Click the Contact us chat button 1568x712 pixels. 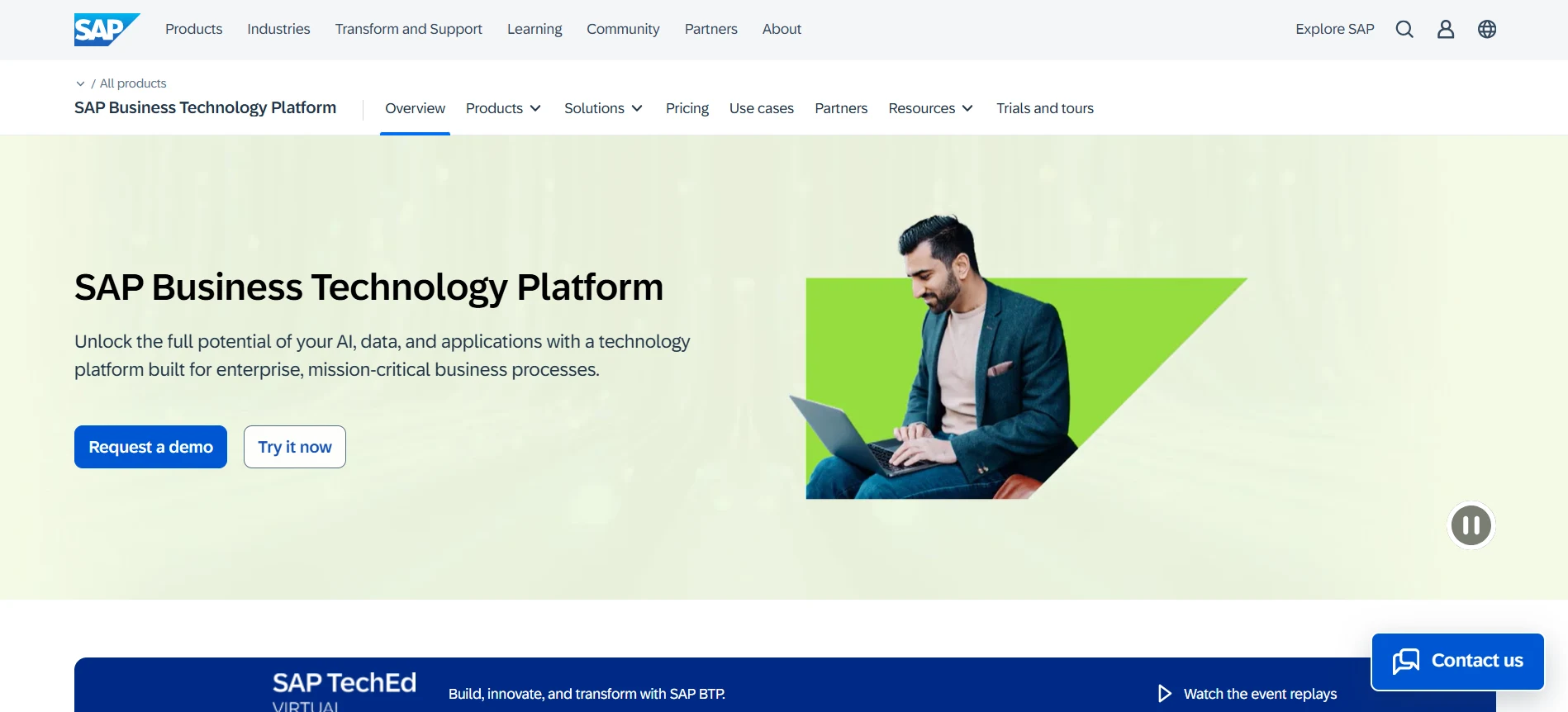[x=1457, y=661]
